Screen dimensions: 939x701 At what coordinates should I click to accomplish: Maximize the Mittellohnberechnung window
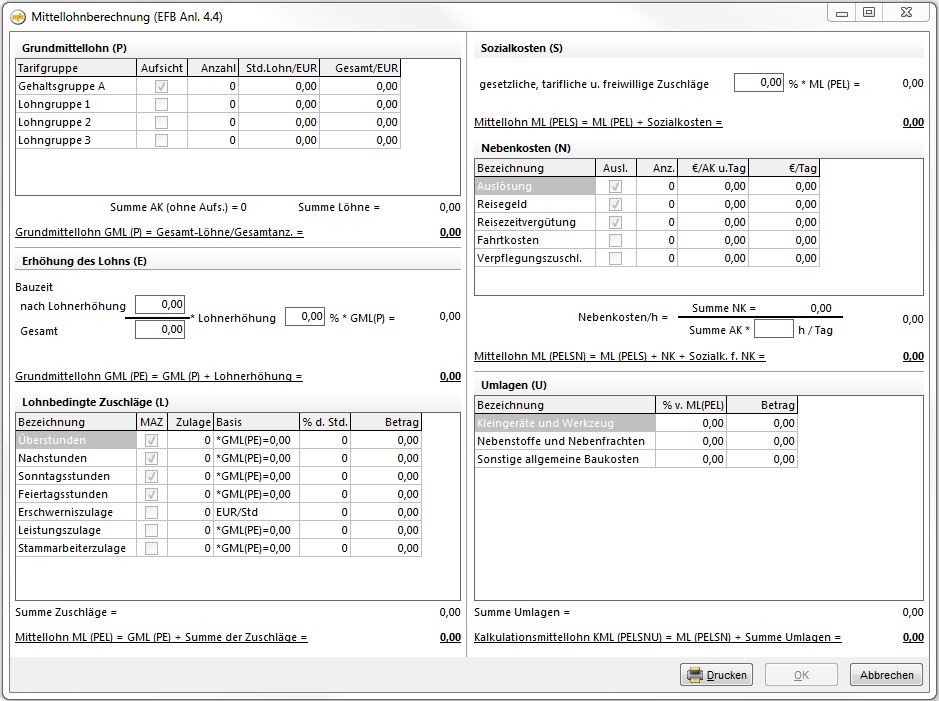click(868, 12)
